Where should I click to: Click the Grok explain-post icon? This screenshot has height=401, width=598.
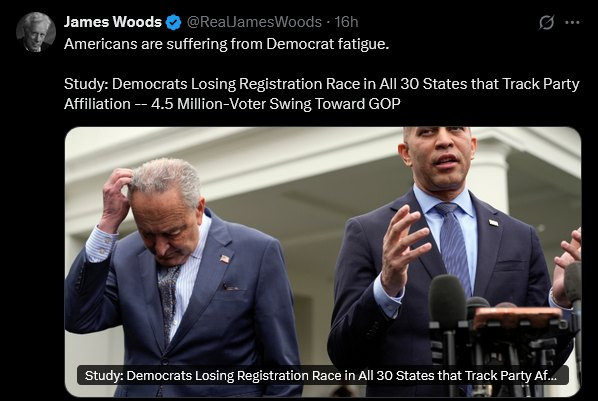[546, 23]
